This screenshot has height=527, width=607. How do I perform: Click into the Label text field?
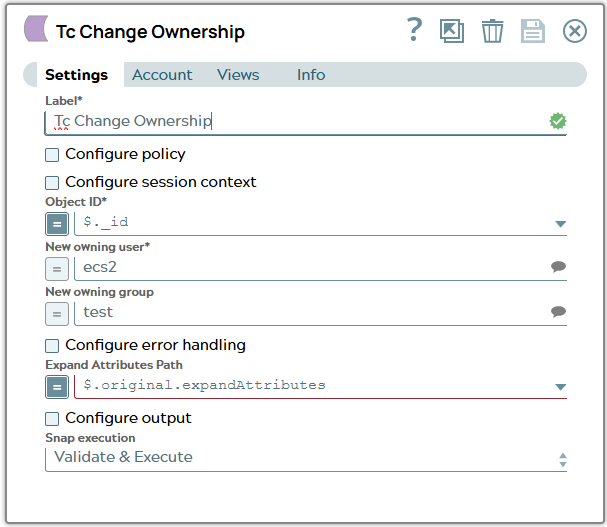pos(306,123)
